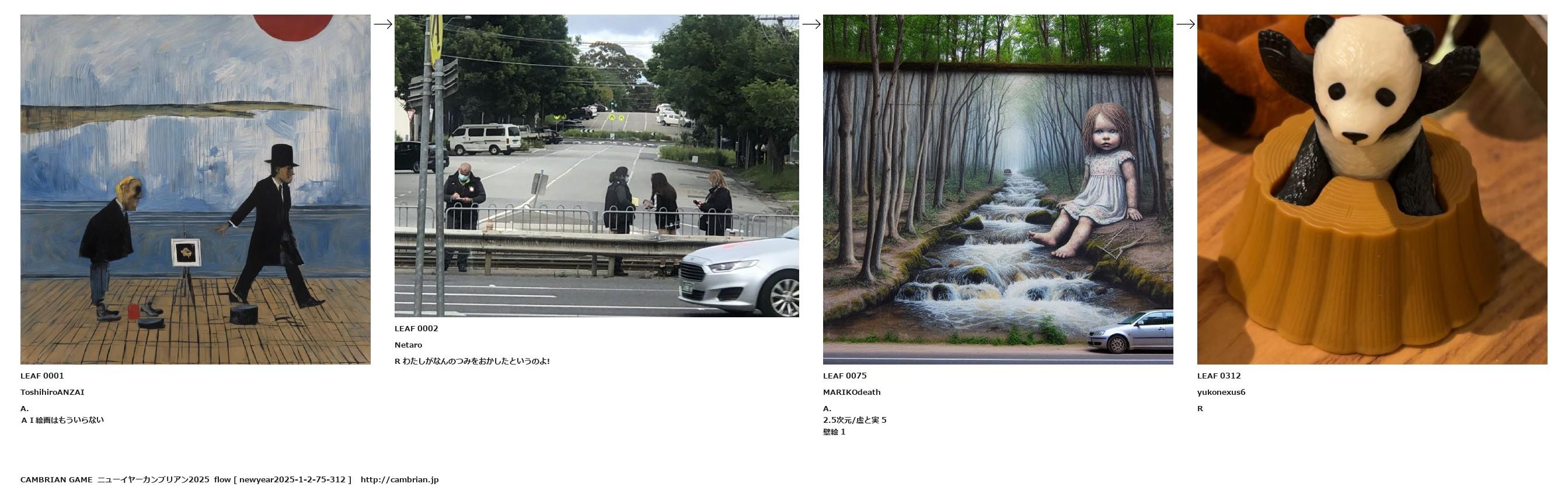Click author name Netaro

tap(409, 345)
